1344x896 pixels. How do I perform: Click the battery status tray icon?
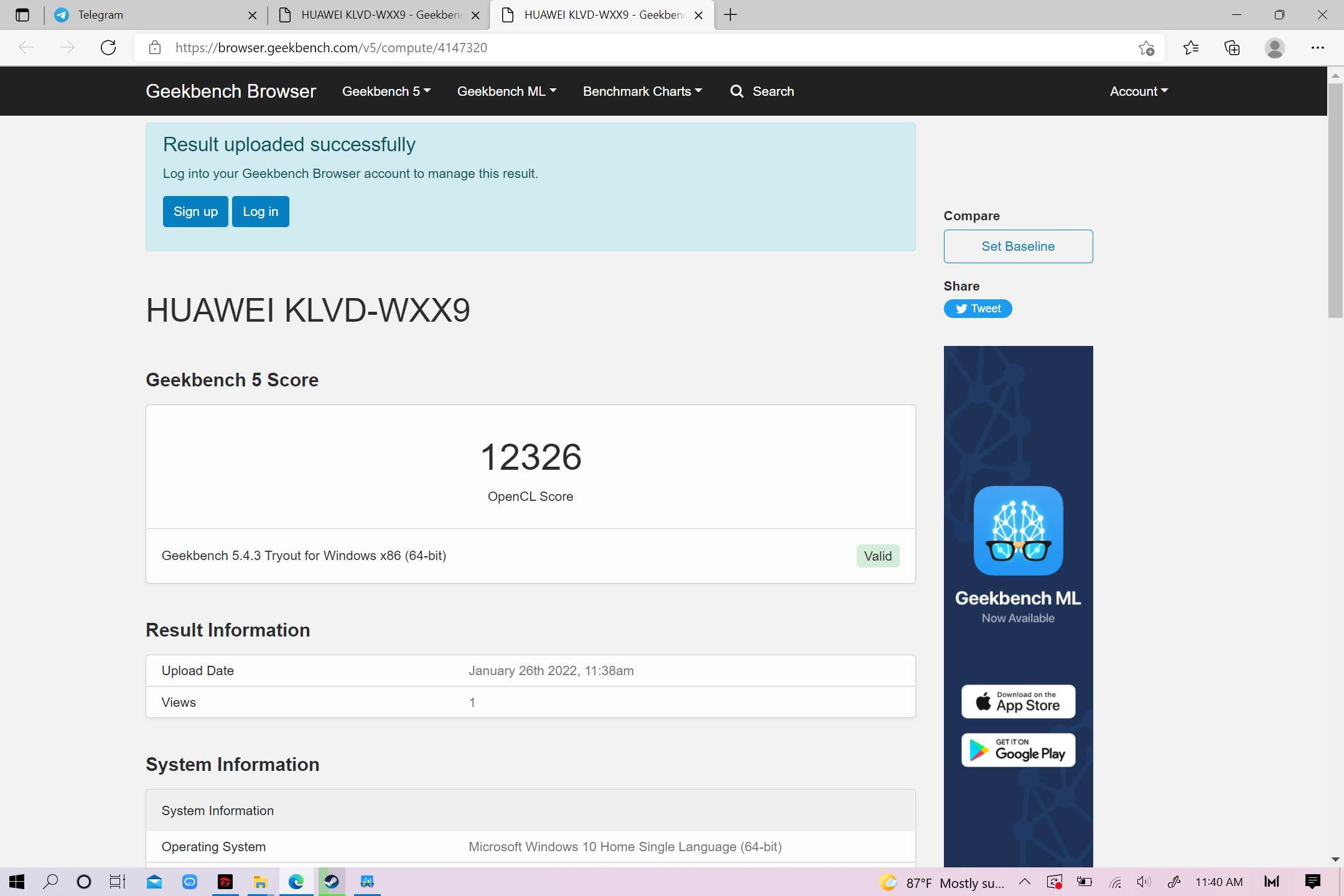[x=1085, y=882]
